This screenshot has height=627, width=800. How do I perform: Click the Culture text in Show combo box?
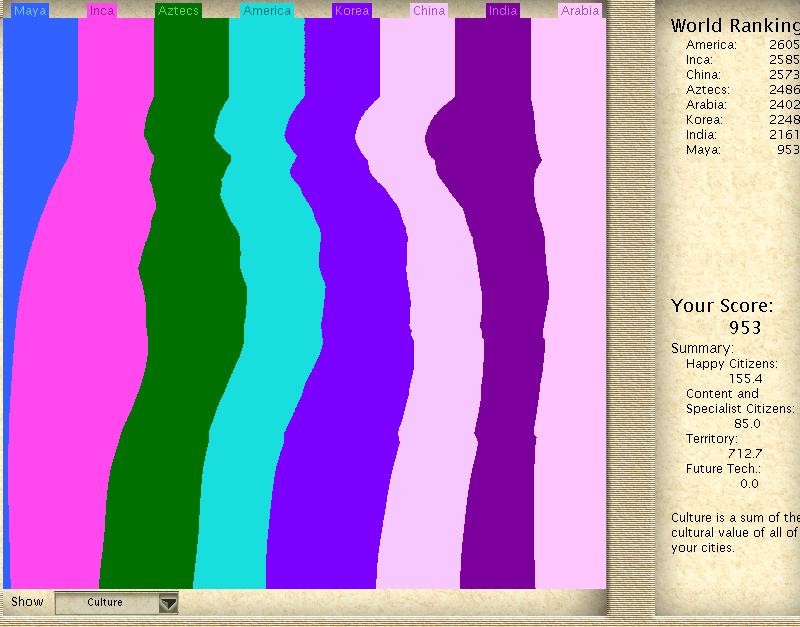(x=105, y=603)
